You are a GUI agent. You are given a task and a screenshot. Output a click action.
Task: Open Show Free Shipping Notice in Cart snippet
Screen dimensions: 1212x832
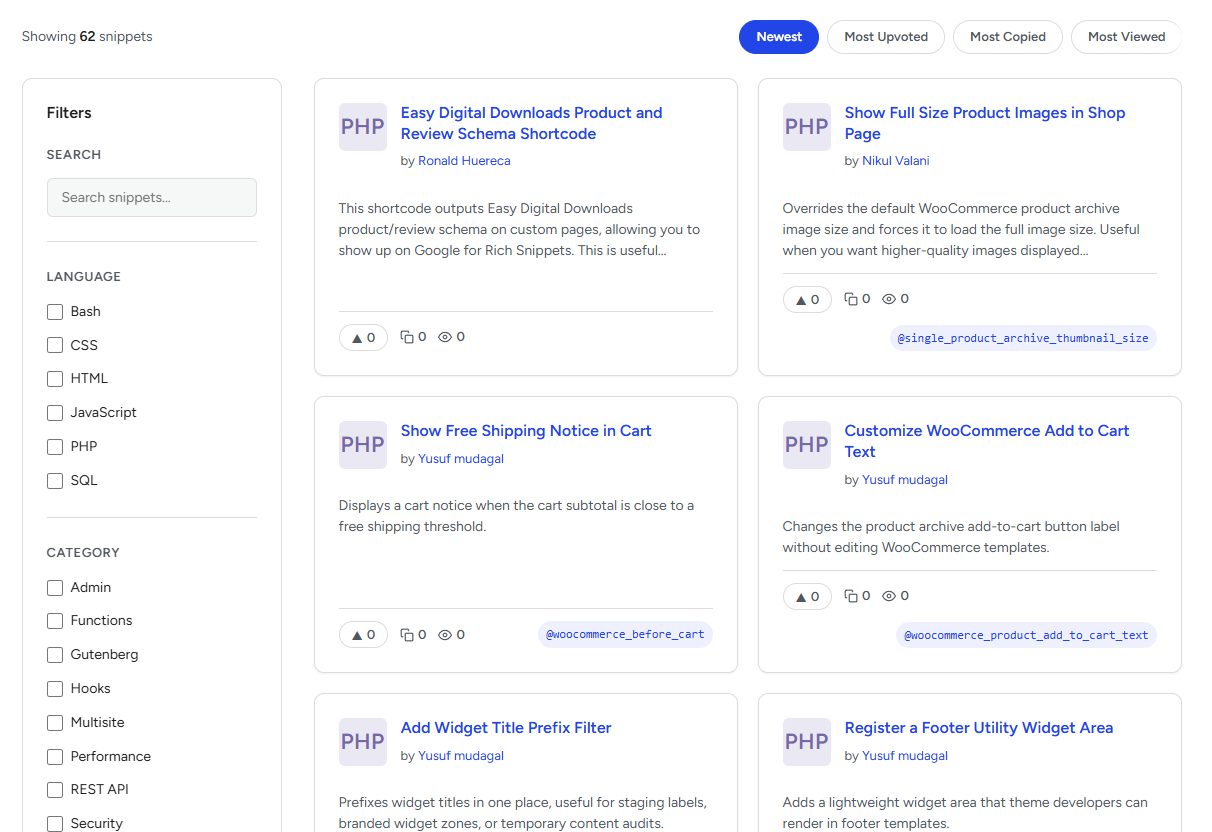(526, 431)
